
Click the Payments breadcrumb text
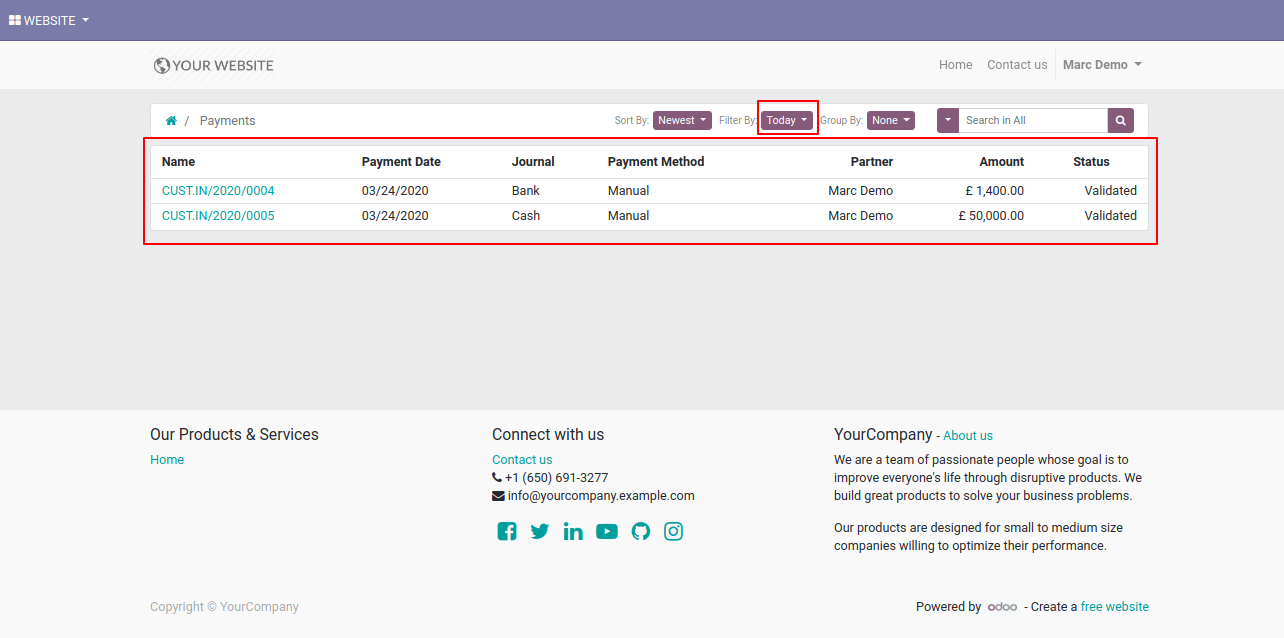click(x=227, y=121)
